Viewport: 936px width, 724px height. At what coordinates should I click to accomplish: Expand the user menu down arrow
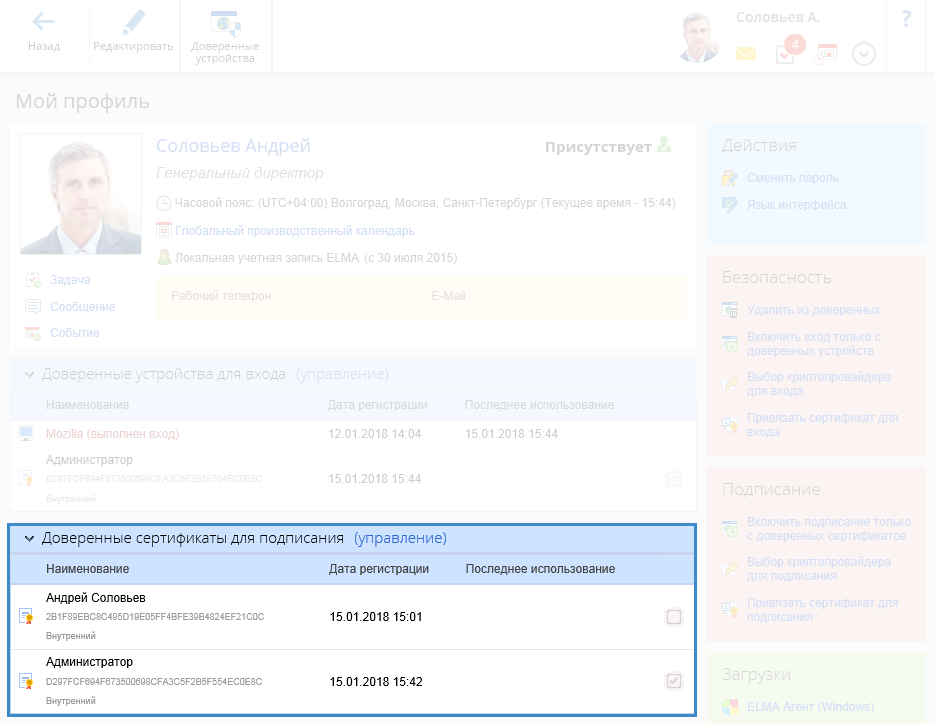864,54
